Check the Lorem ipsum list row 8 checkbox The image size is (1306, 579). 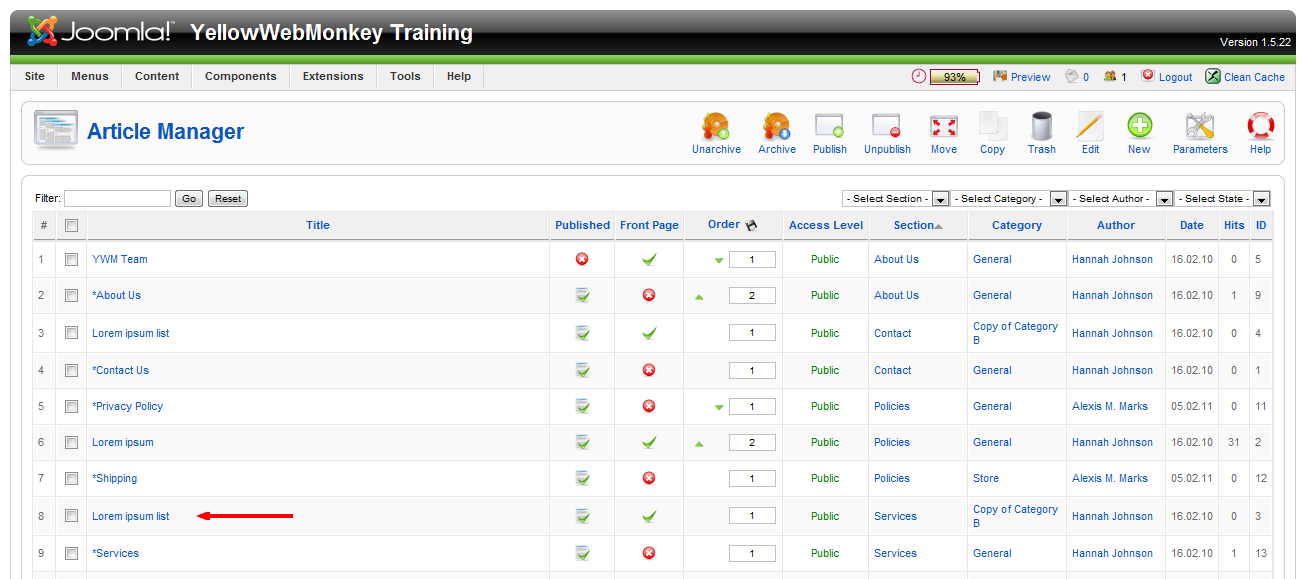pos(71,516)
